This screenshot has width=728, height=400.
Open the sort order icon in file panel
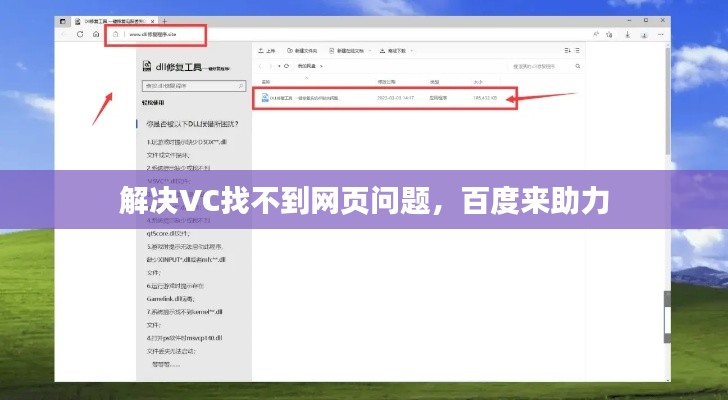[567, 50]
